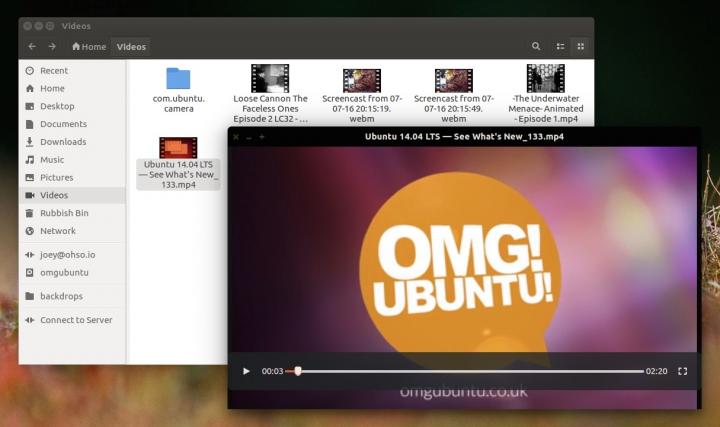
Task: Open Recent in the sidebar
Action: [x=53, y=71]
